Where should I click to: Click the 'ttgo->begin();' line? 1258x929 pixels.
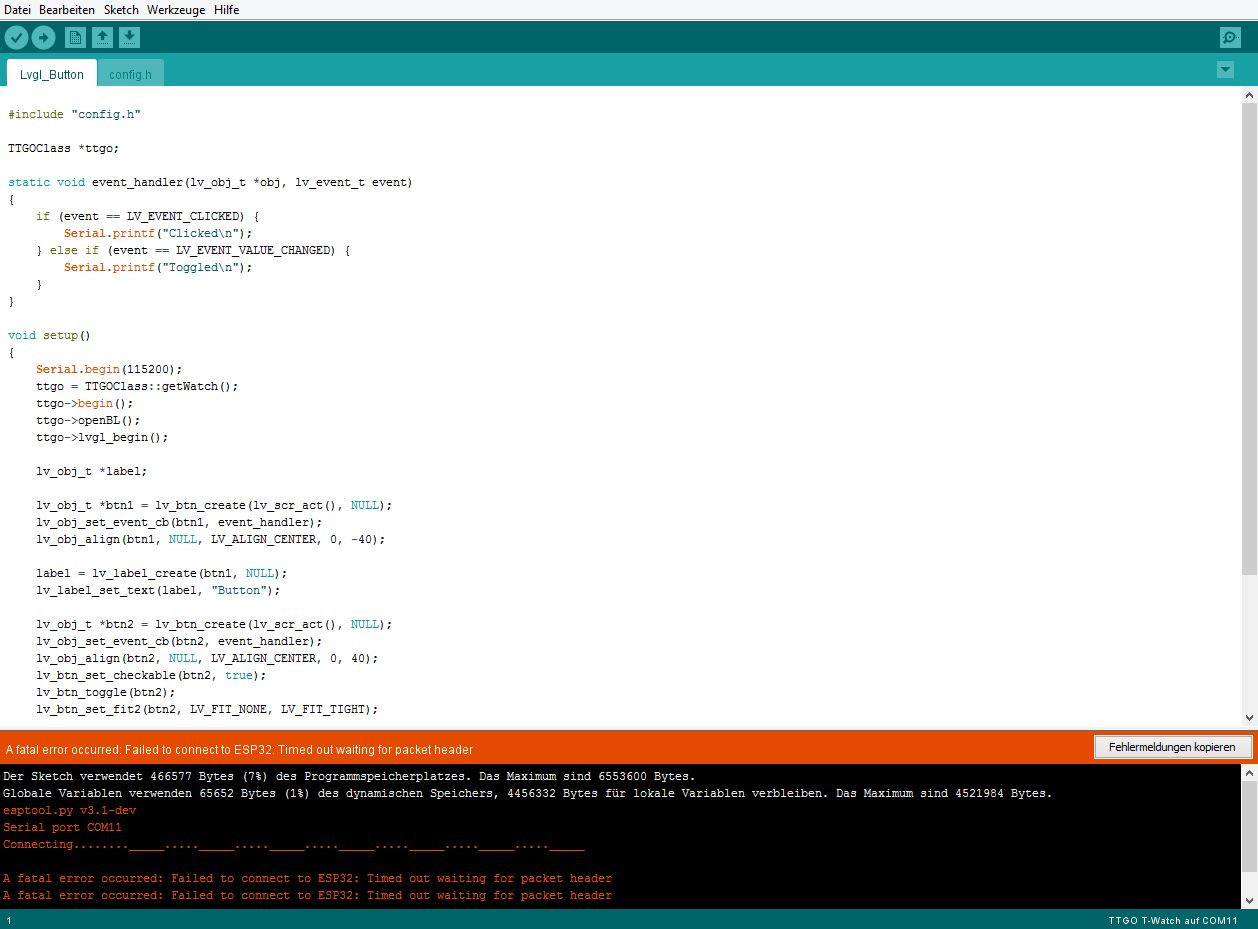[x=84, y=403]
